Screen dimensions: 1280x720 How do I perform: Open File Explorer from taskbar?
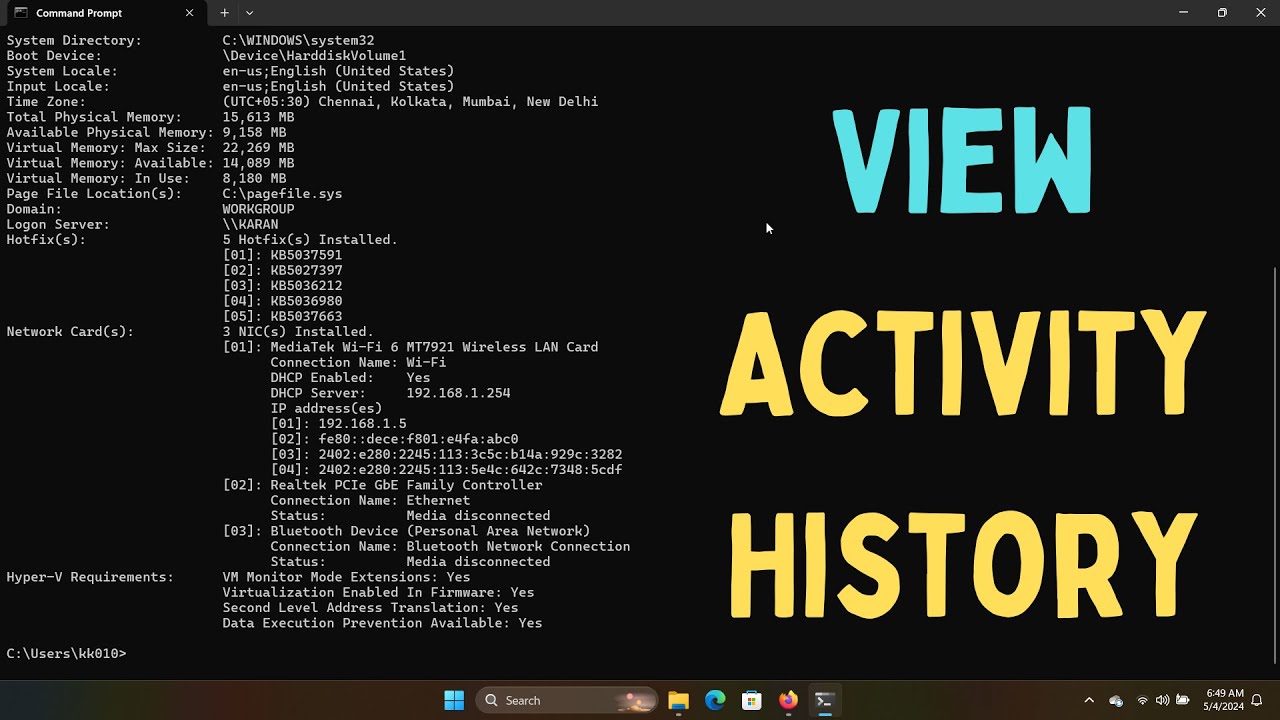tap(678, 700)
